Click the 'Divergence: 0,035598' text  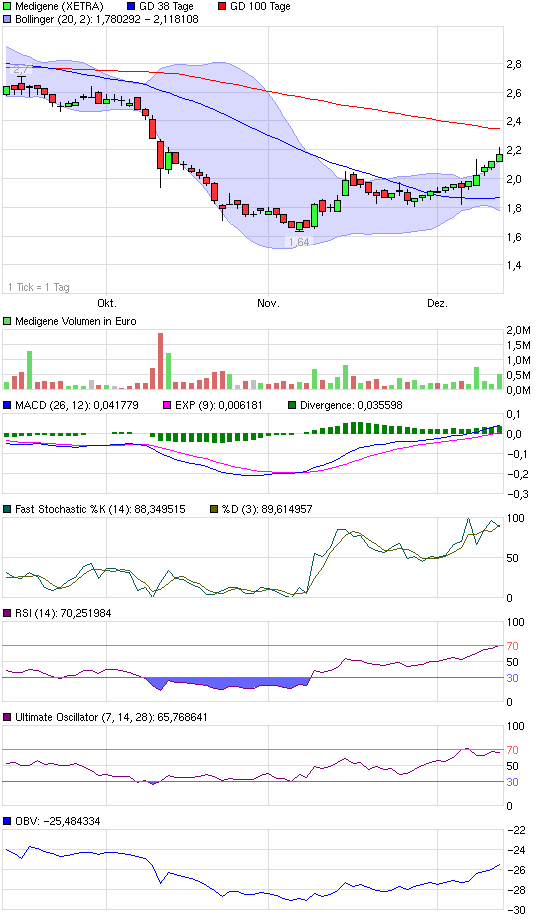pyautogui.click(x=351, y=405)
